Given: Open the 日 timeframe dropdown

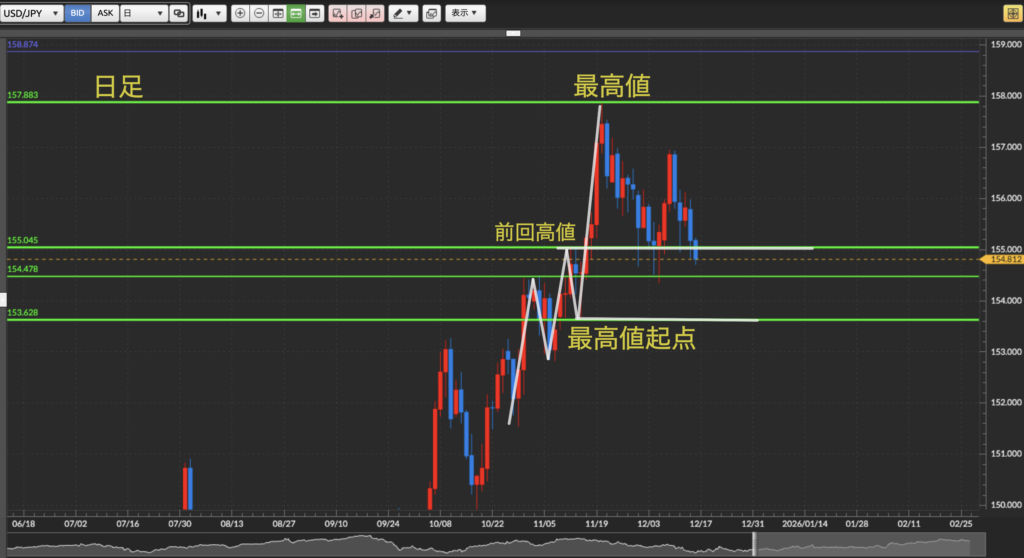Looking at the screenshot, I should click(x=142, y=14).
